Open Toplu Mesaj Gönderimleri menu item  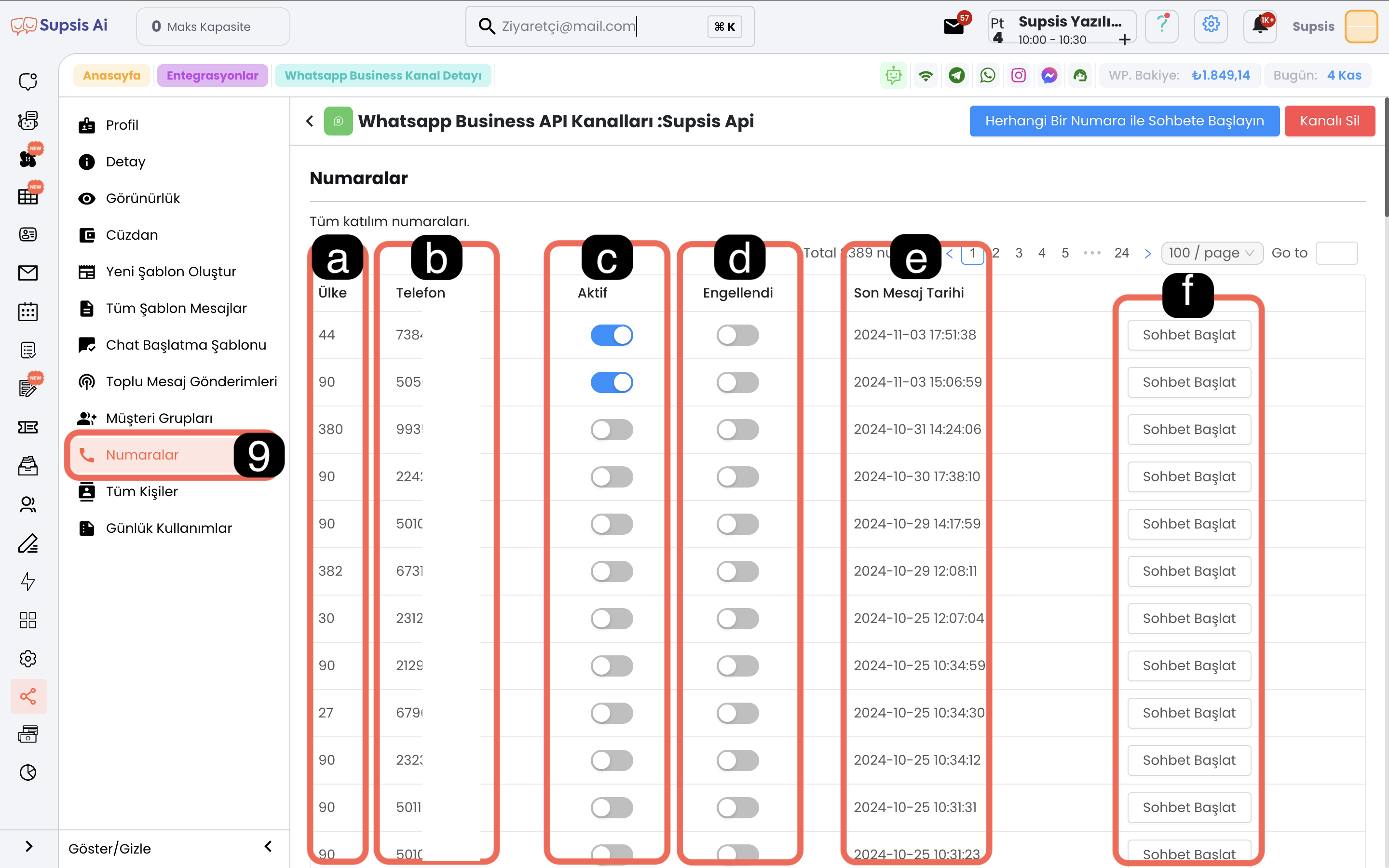coord(191,382)
